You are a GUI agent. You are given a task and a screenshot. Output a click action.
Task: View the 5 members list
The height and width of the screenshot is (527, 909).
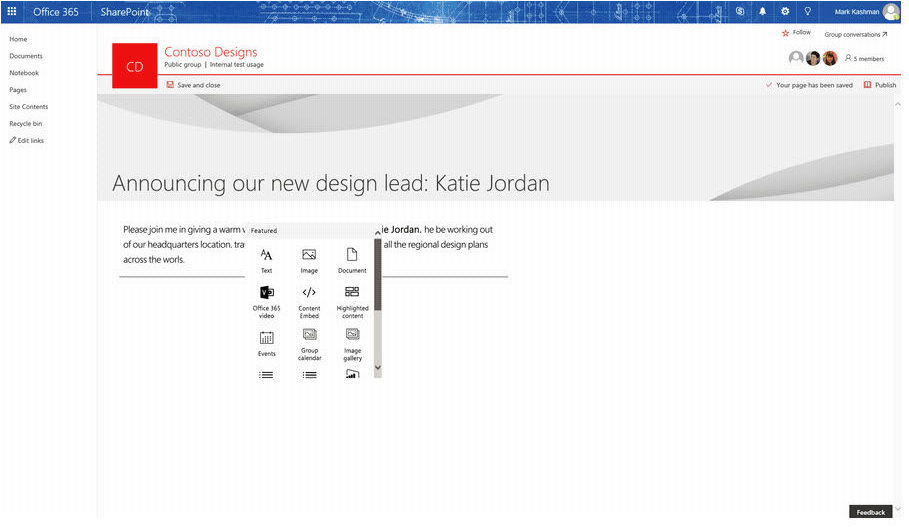click(864, 59)
